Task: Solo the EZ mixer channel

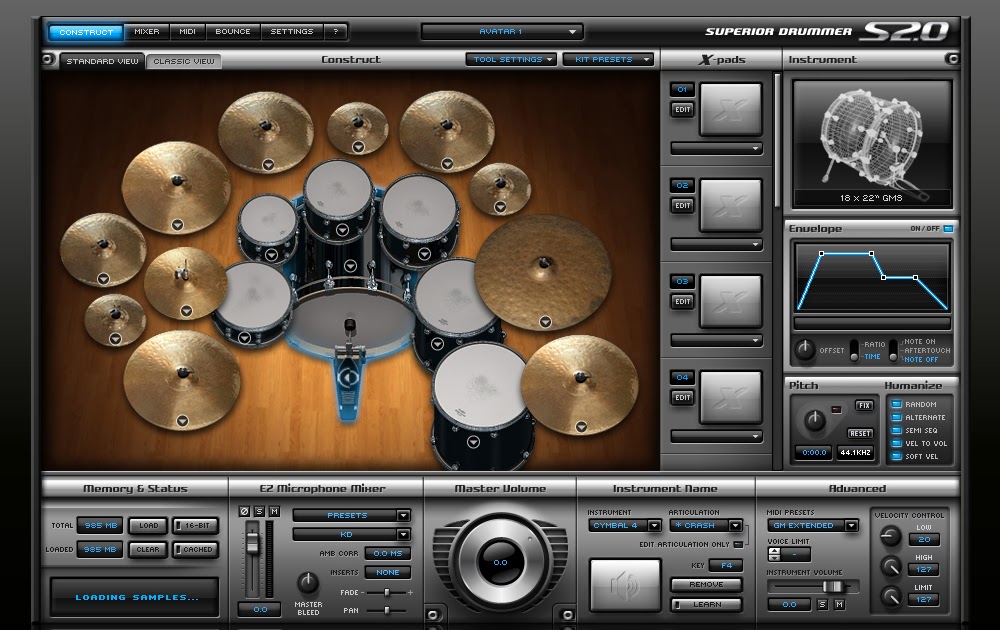Action: (x=259, y=511)
